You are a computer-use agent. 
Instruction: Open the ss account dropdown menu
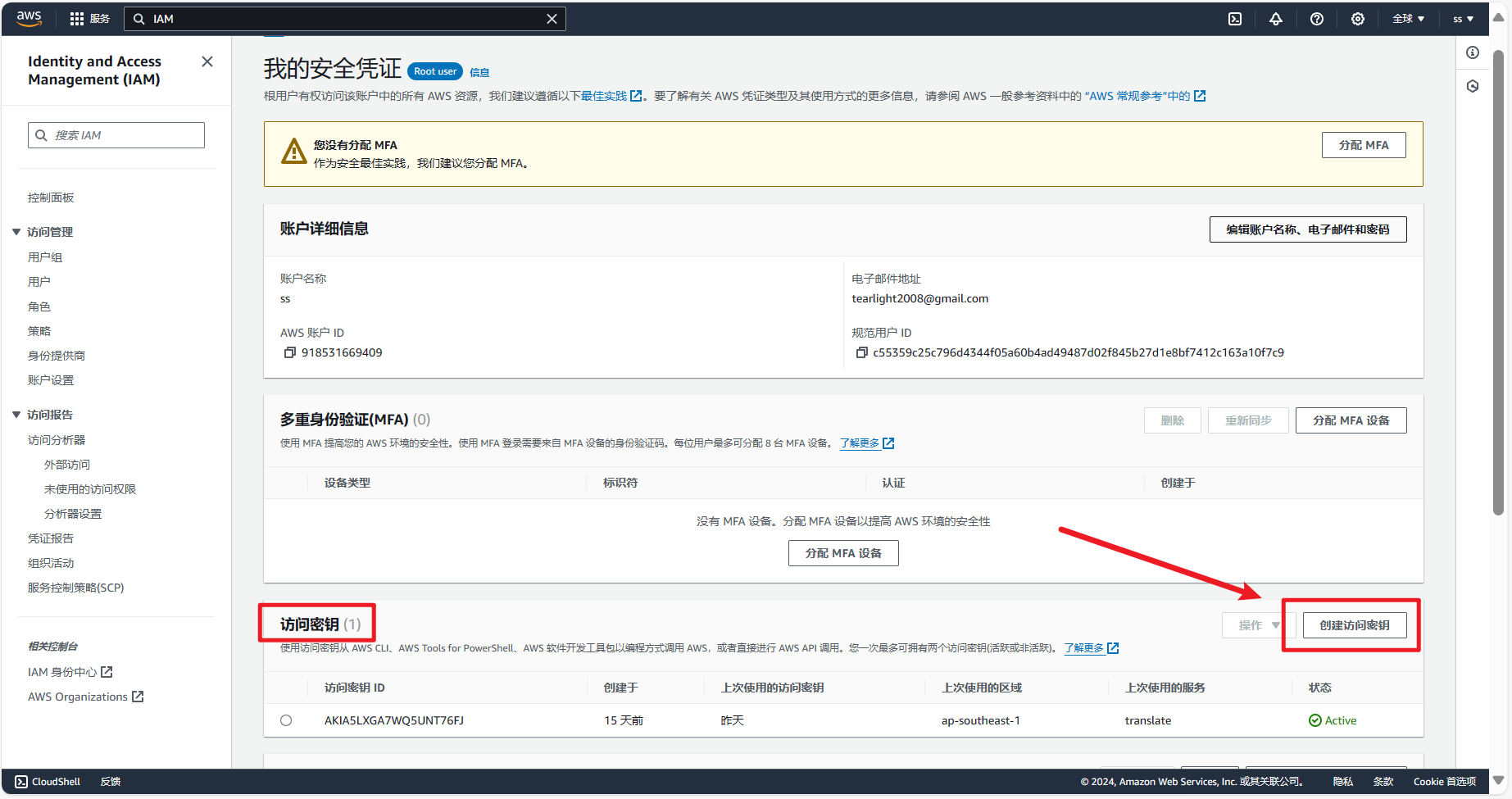tap(1463, 19)
